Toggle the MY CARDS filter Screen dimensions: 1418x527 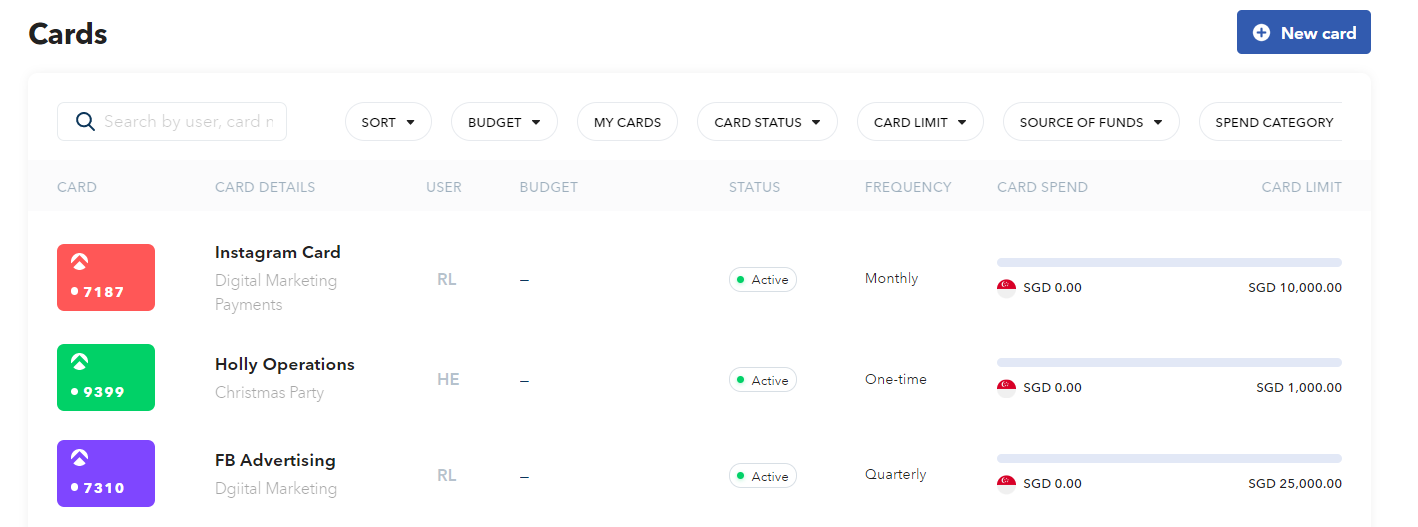tap(627, 122)
